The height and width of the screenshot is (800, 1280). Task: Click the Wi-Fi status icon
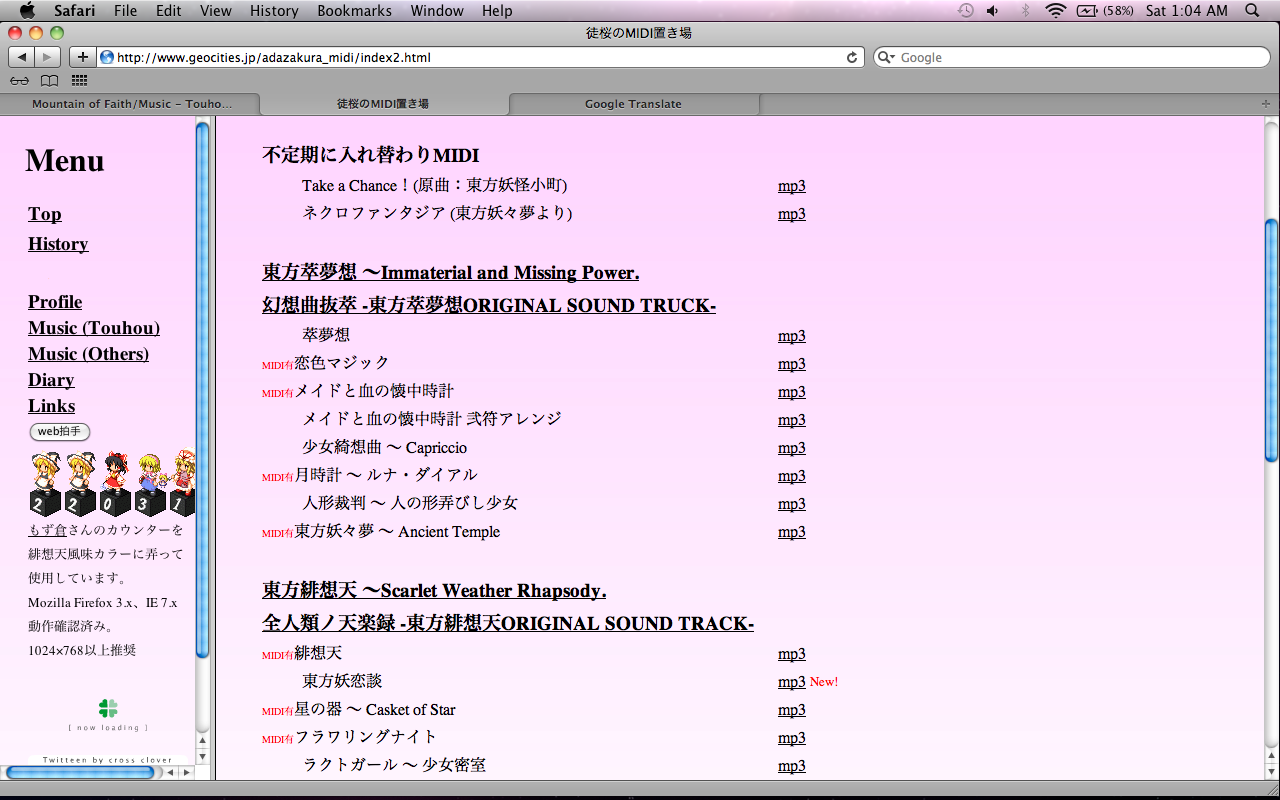tap(1056, 11)
